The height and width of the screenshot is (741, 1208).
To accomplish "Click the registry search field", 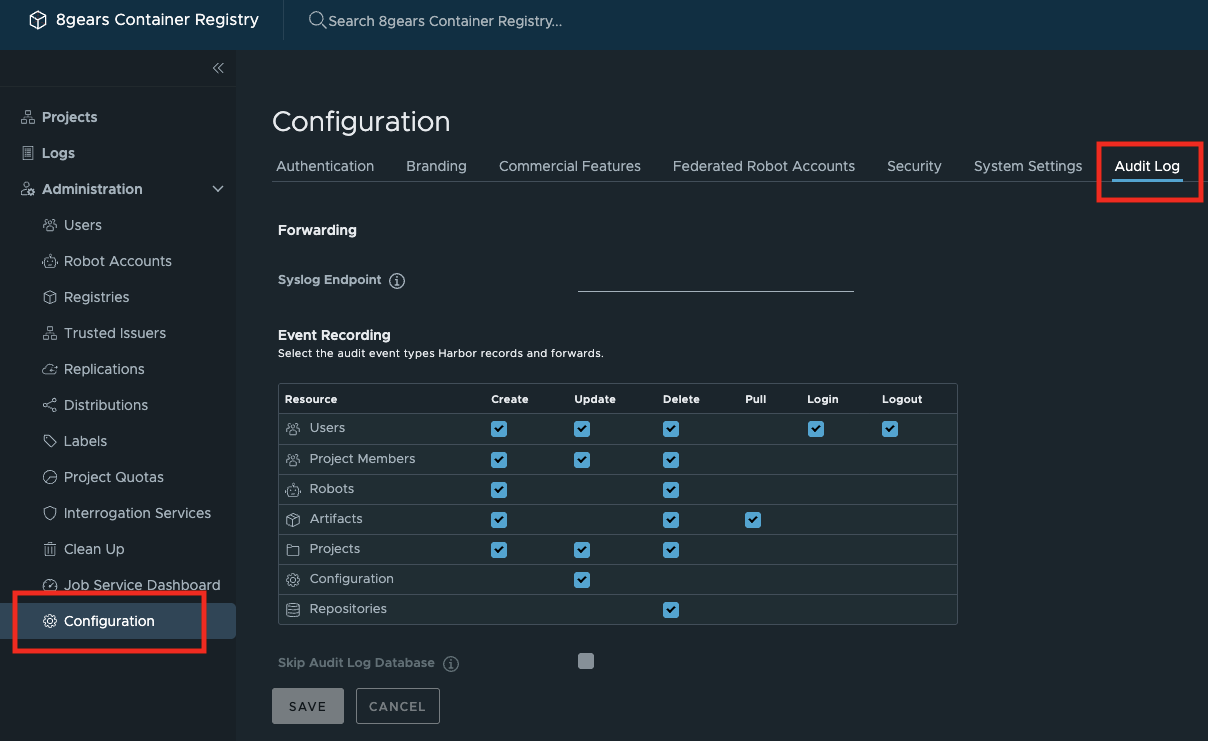I will (x=445, y=21).
